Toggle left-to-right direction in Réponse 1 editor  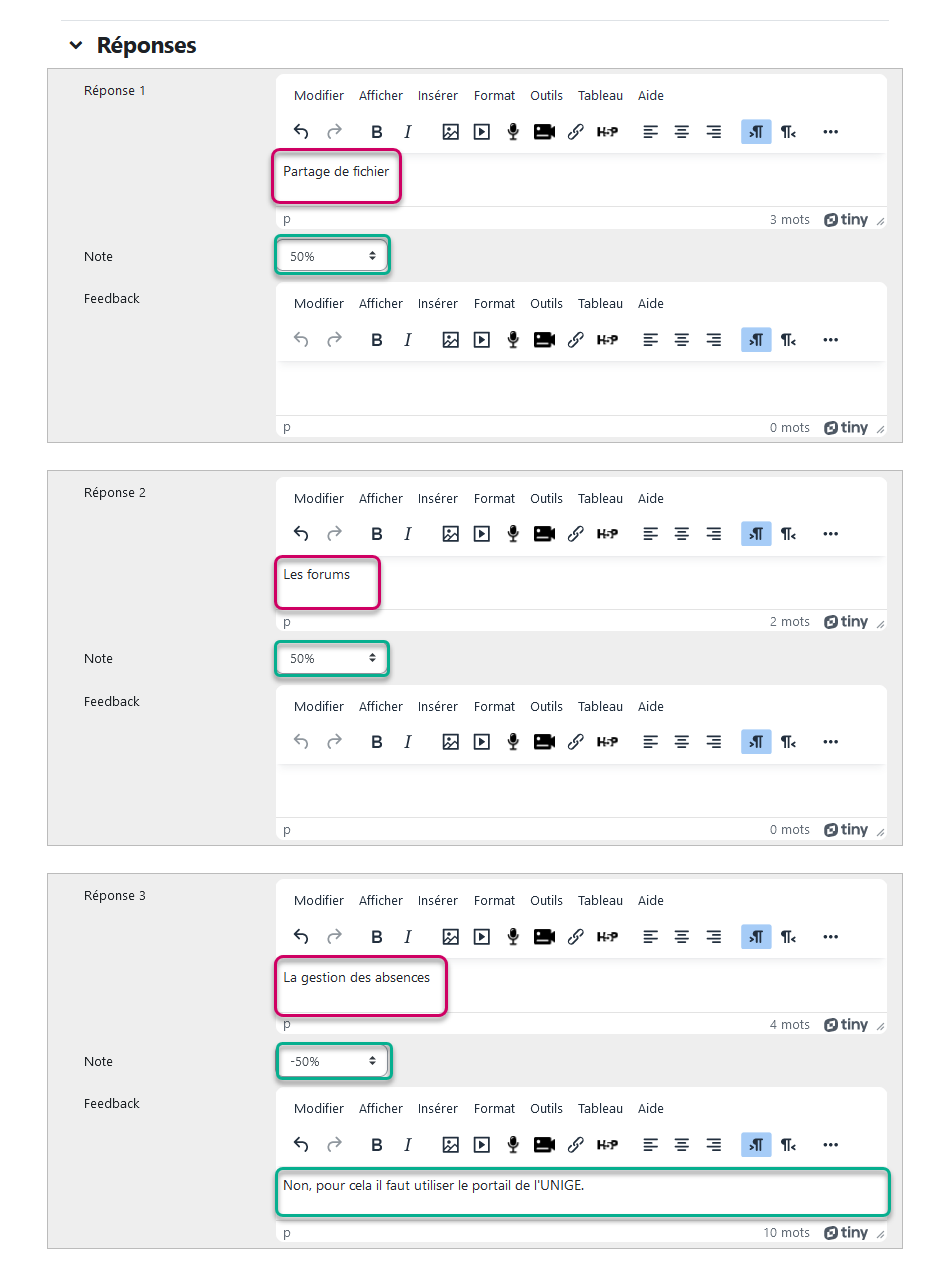756,132
